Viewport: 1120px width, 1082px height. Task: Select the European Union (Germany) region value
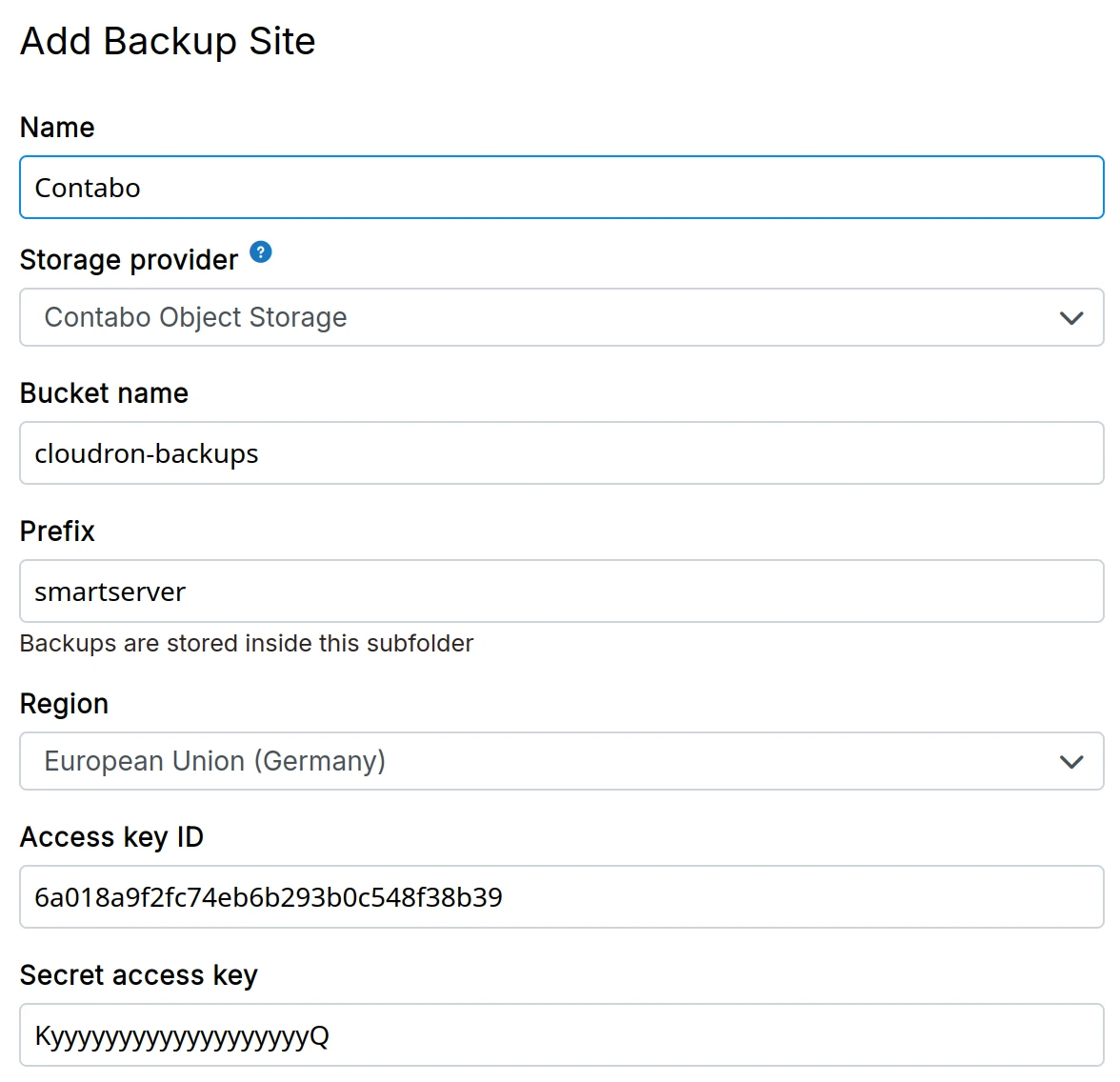pos(214,761)
